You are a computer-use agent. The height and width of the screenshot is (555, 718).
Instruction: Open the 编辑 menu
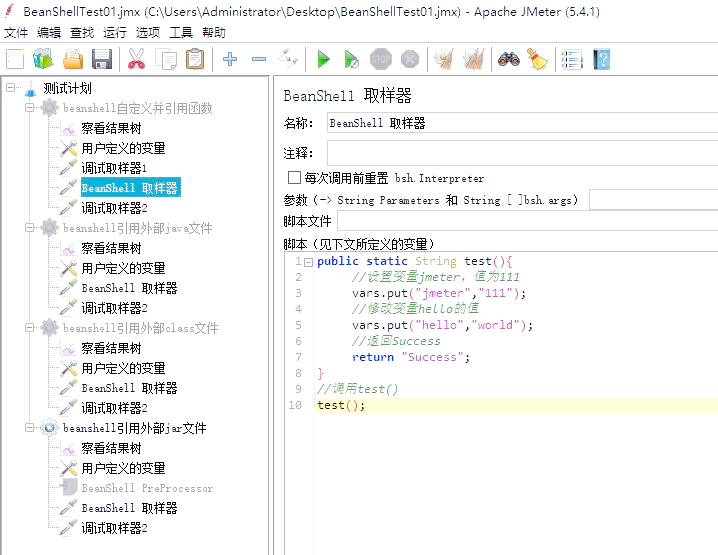point(49,33)
